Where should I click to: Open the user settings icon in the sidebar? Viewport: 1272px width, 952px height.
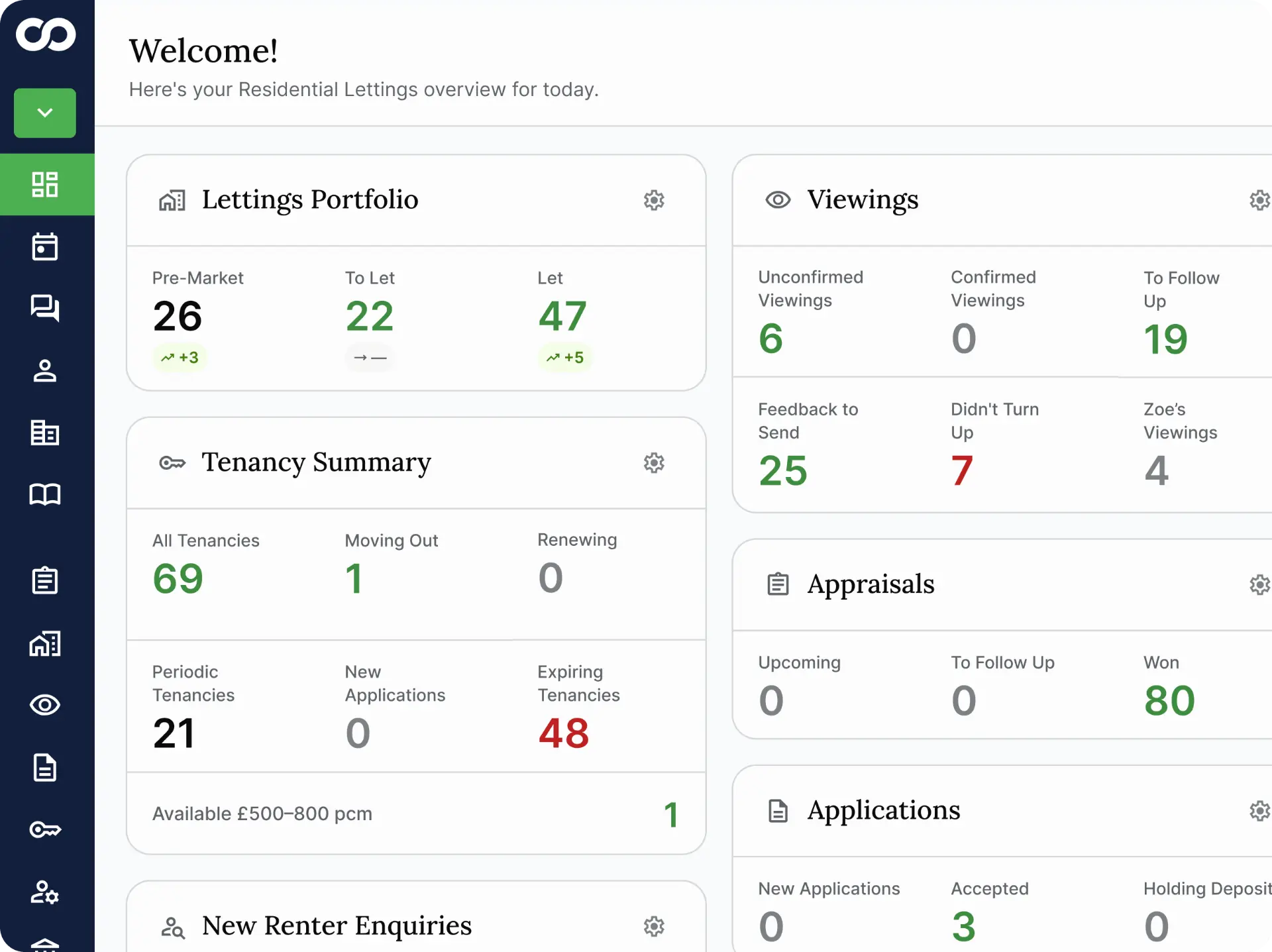pyautogui.click(x=45, y=892)
